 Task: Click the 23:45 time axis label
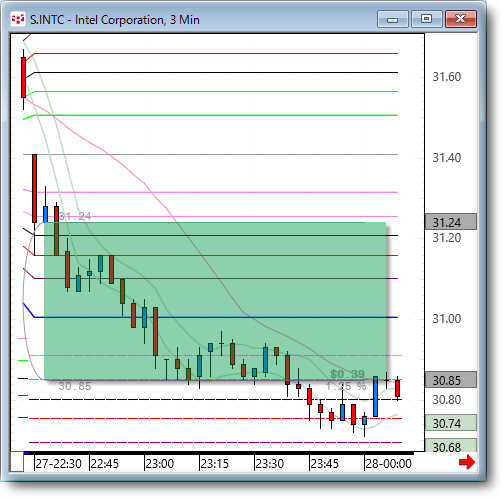click(325, 464)
